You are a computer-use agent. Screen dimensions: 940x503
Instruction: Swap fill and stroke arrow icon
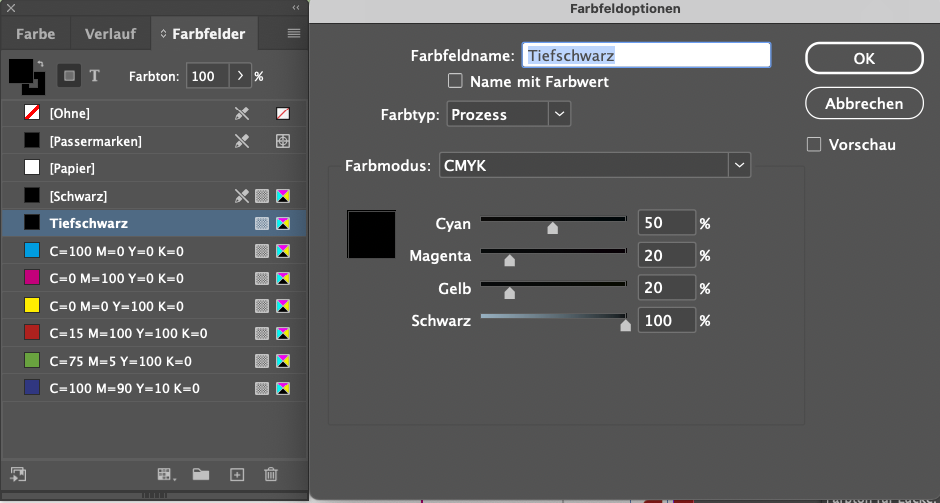pyautogui.click(x=40, y=64)
